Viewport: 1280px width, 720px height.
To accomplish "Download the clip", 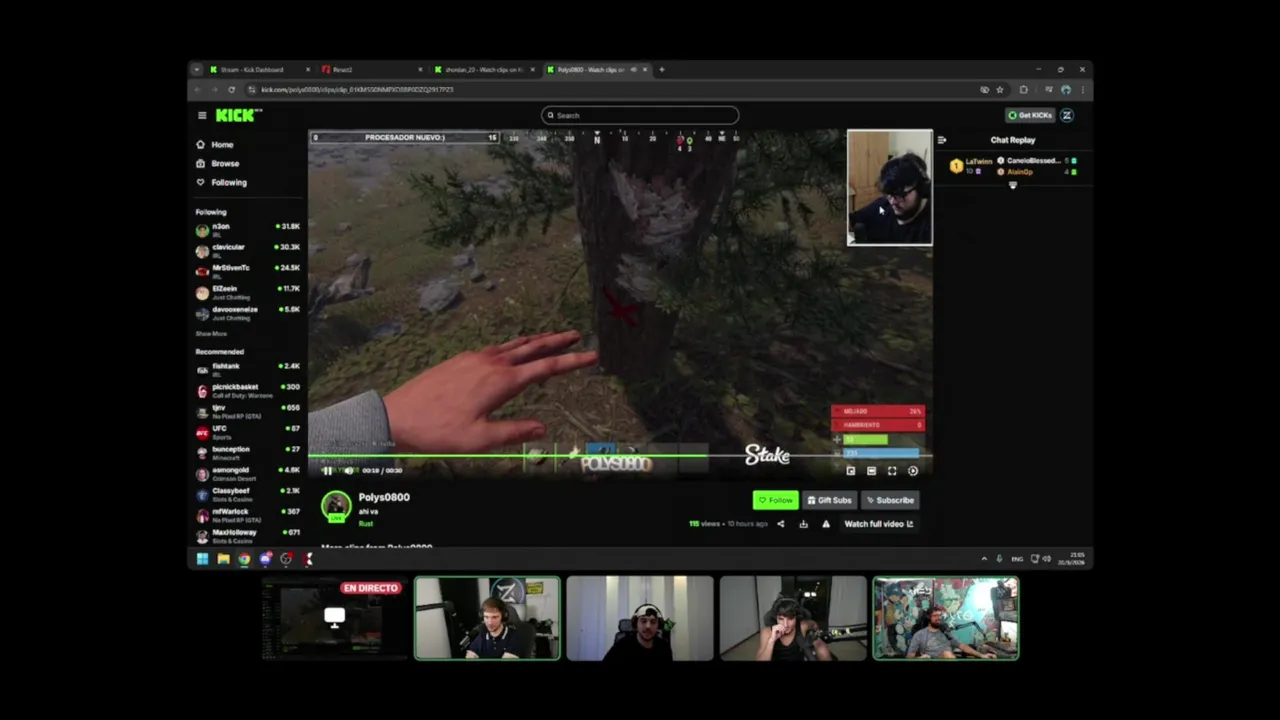I will pyautogui.click(x=803, y=524).
